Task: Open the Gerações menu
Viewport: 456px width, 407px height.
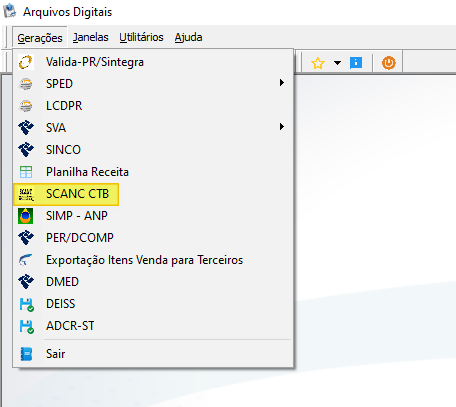Action: tap(40, 38)
